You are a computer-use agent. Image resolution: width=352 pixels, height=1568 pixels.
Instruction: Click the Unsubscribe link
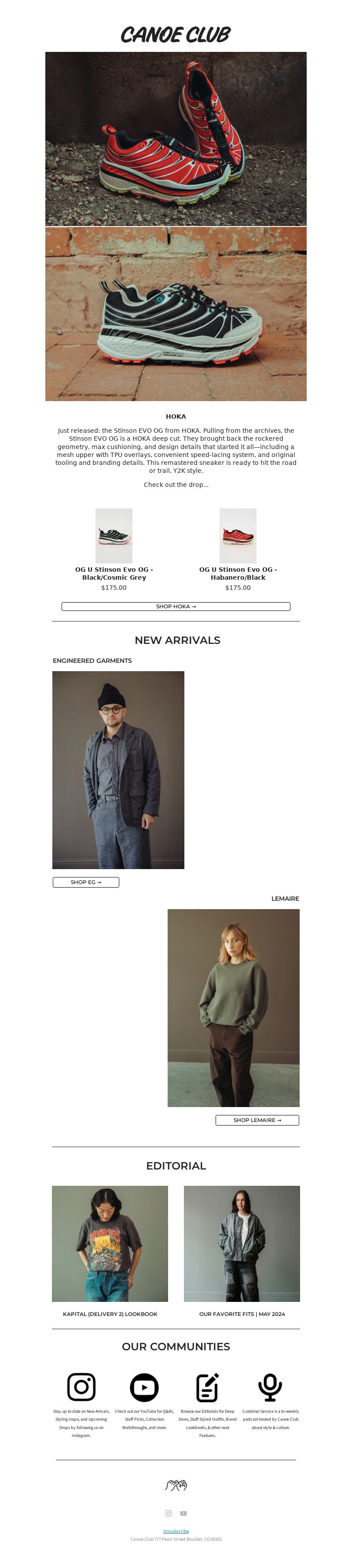point(176,1531)
